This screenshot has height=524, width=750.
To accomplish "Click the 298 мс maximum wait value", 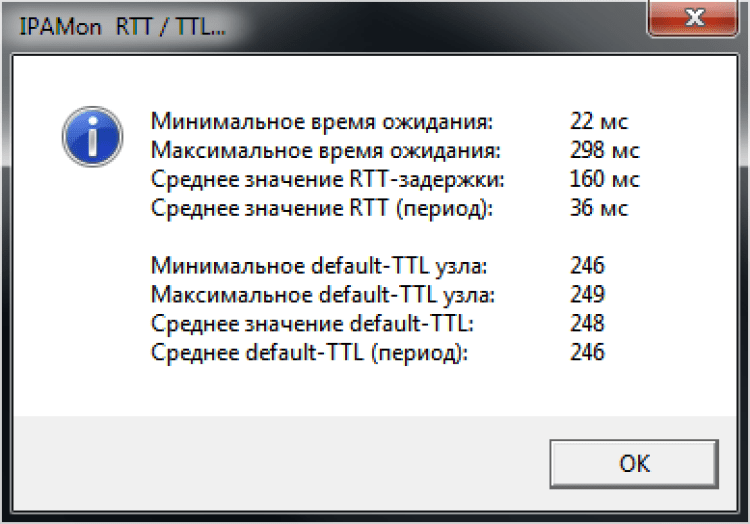I will 604,151.
